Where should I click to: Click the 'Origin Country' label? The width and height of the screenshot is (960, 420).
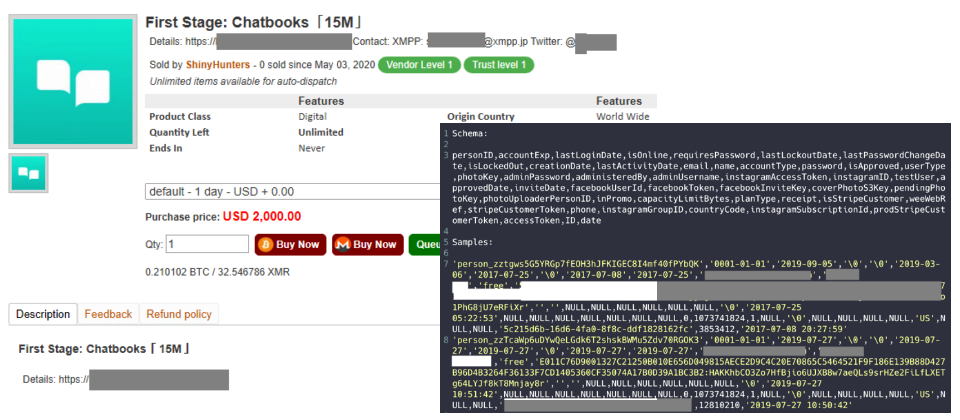pos(481,116)
